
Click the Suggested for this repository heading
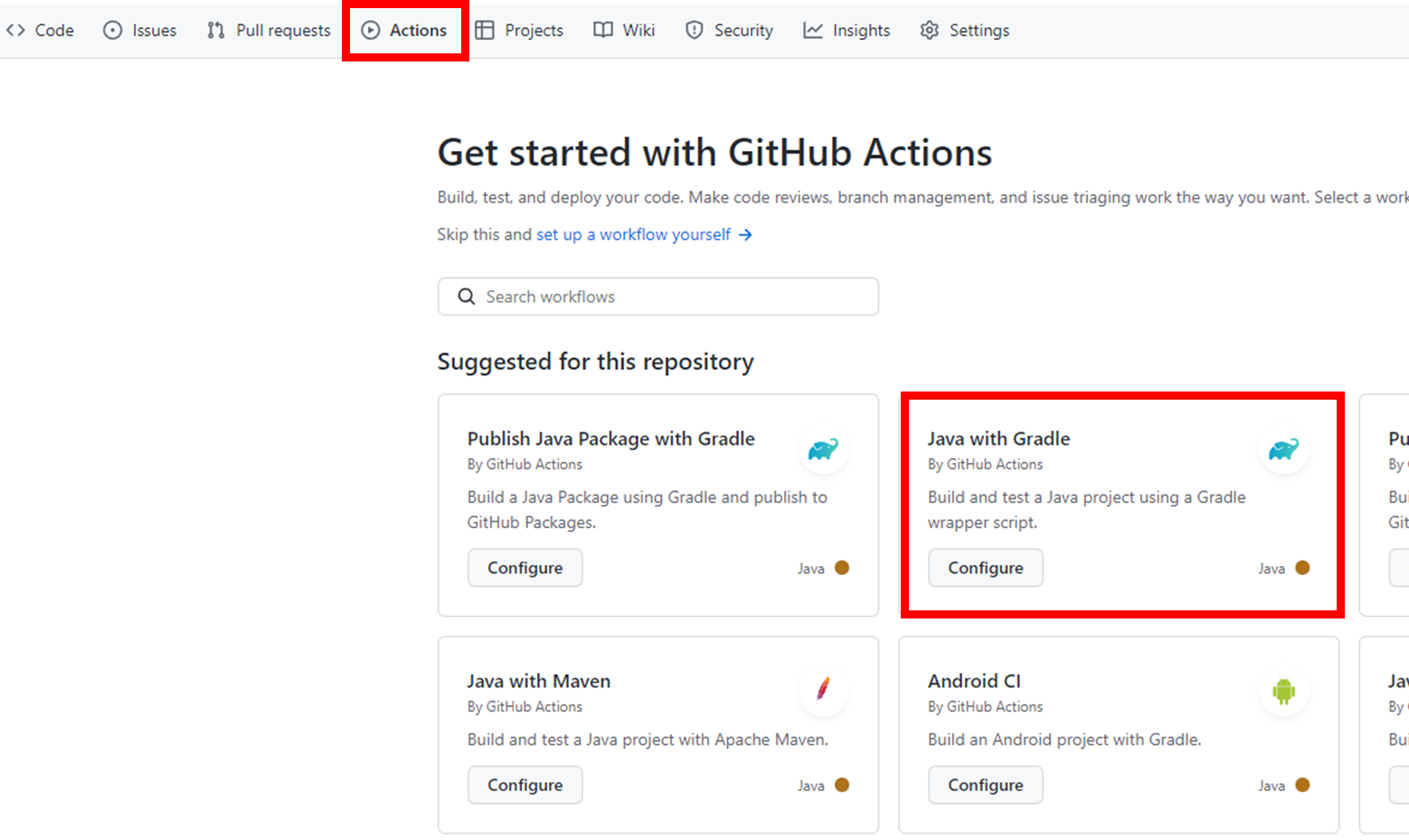[595, 362]
